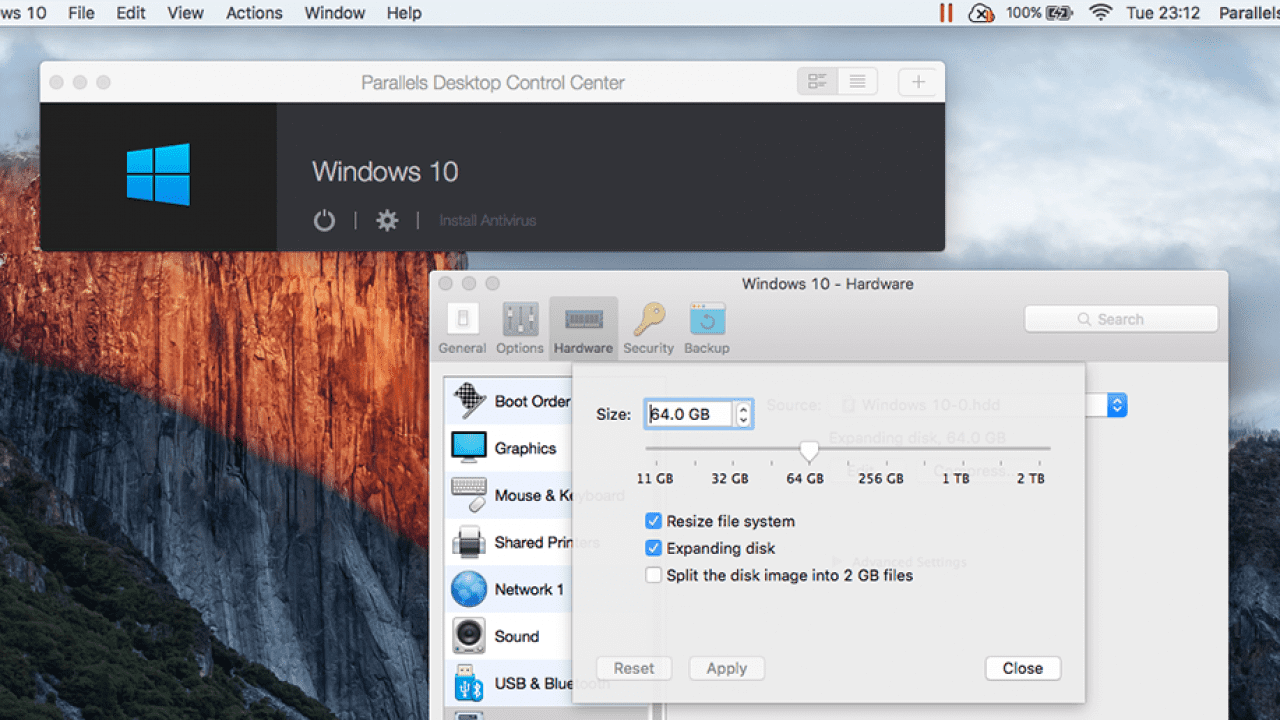
Task: Open the Source dropdown arrows
Action: [x=1118, y=405]
